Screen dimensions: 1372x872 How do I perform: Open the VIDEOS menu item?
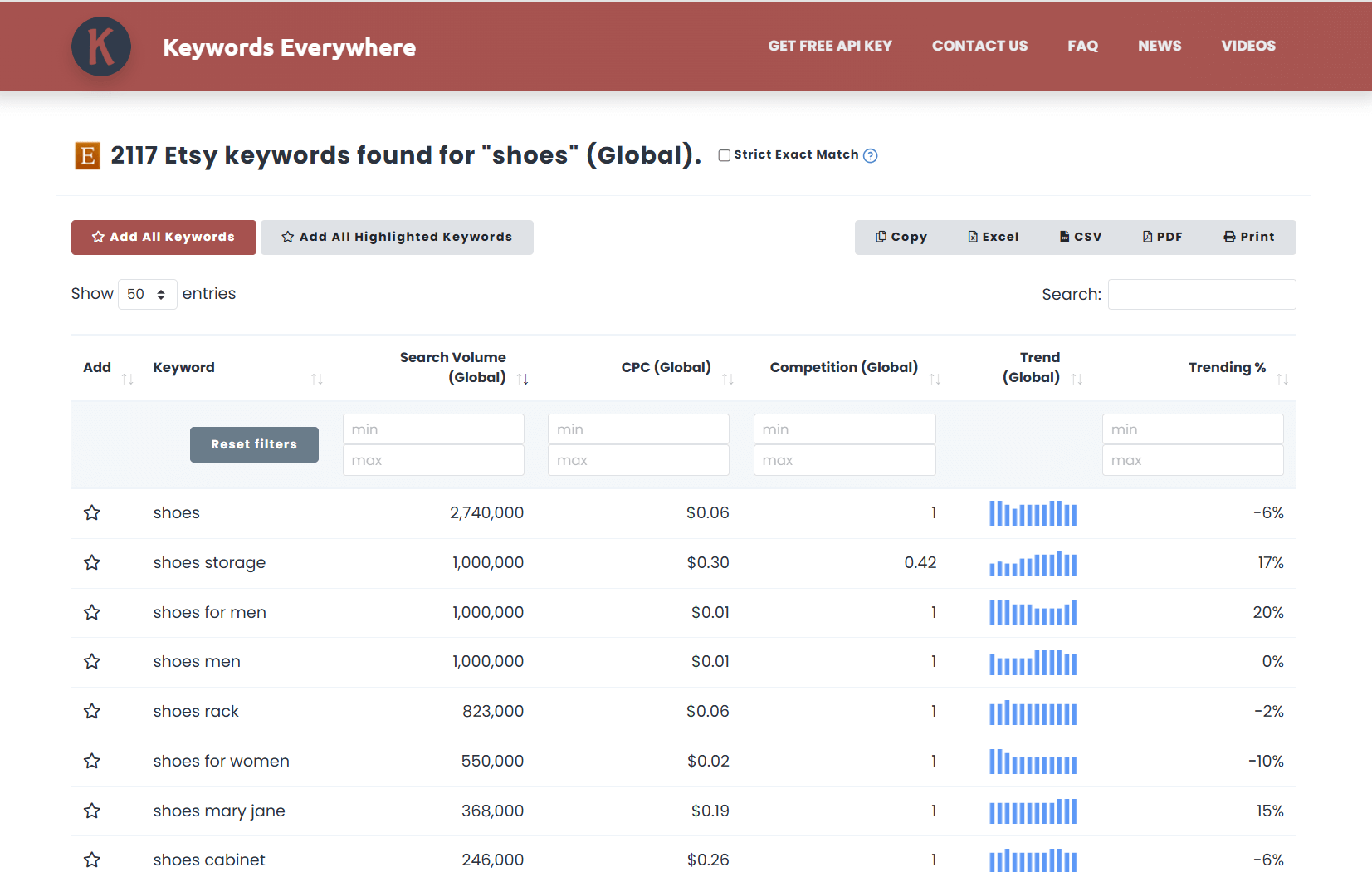[x=1248, y=46]
